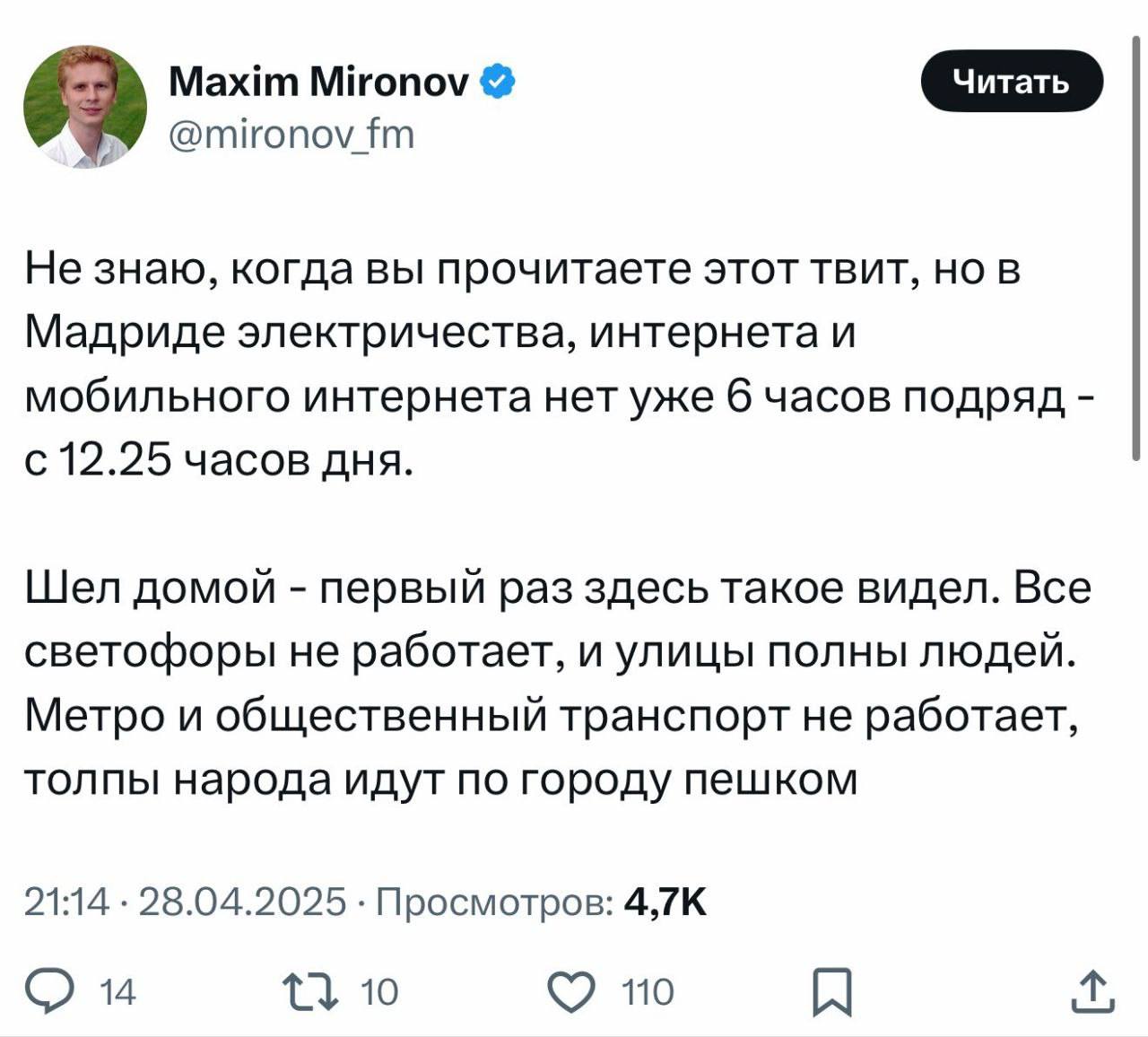Click the like count 110

[648, 992]
